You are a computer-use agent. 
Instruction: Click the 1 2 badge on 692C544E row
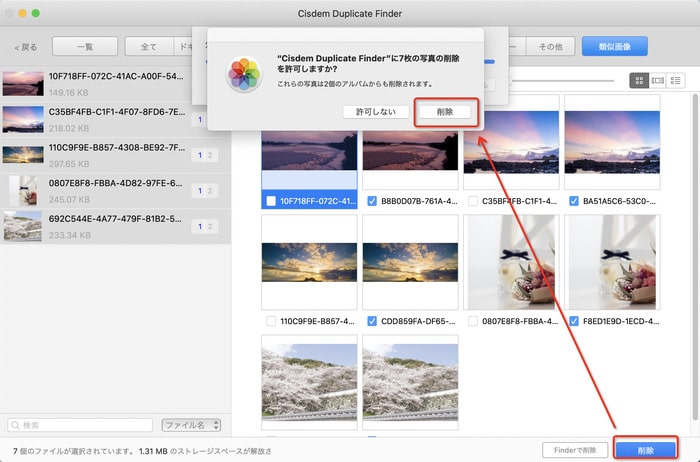pos(205,226)
